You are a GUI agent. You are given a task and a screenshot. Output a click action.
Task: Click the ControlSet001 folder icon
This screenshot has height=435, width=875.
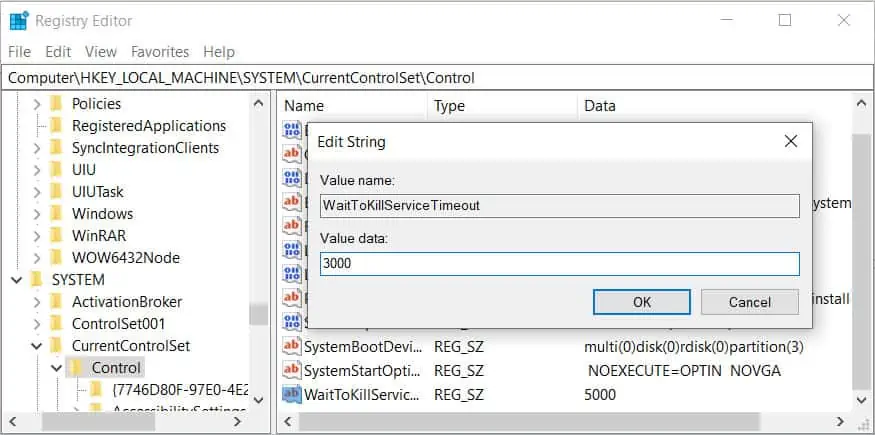tap(56, 324)
